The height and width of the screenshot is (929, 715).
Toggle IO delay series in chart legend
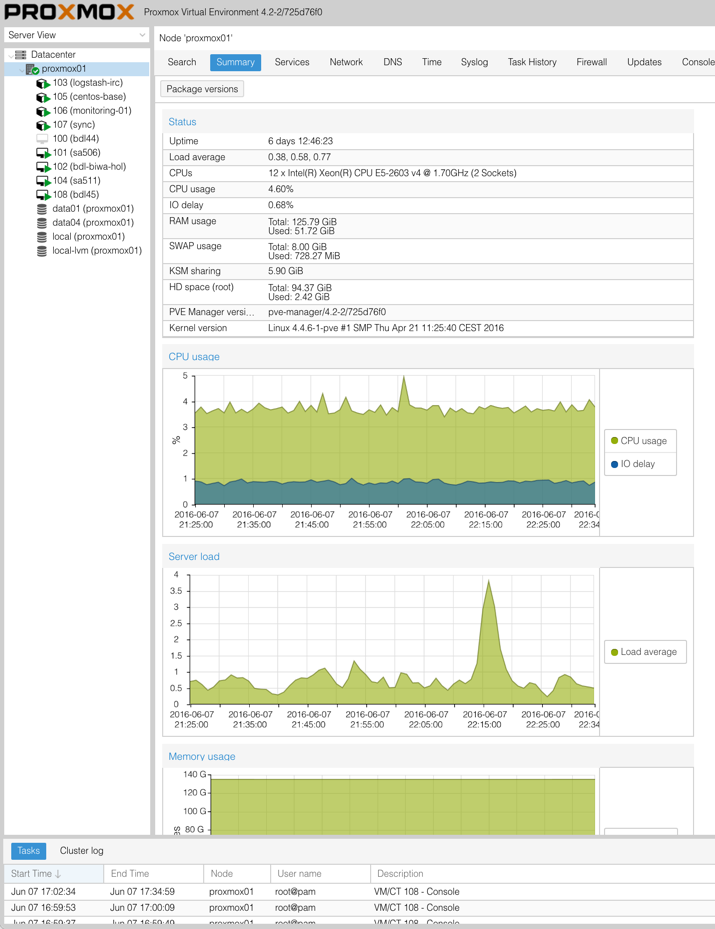638,464
